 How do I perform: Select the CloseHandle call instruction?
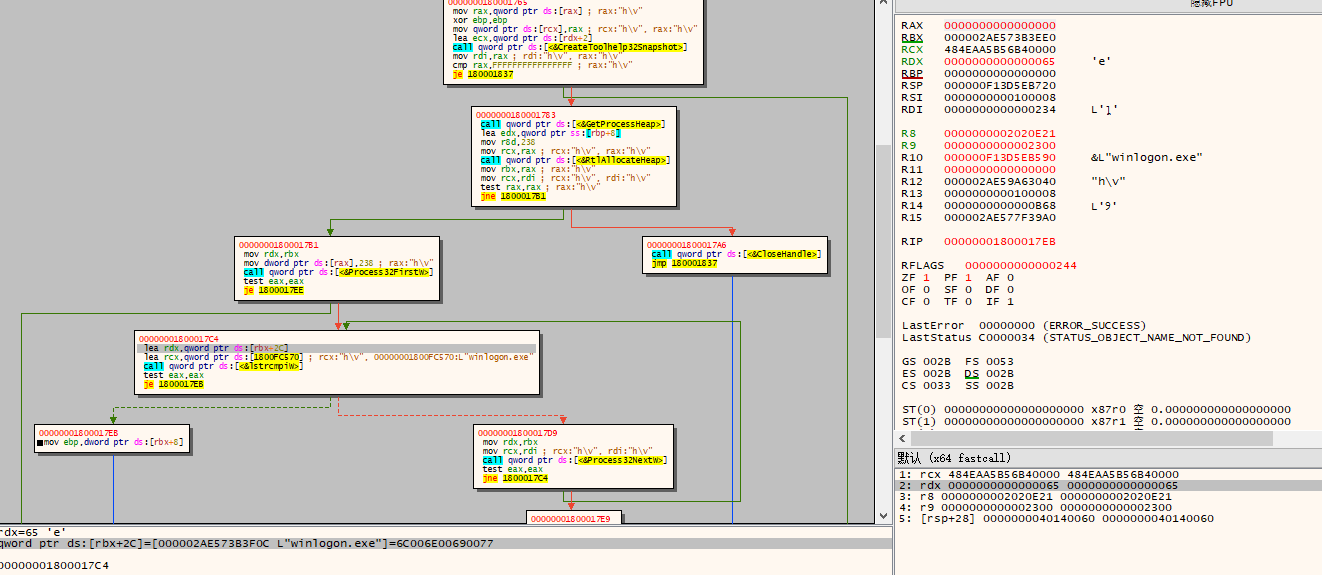pyautogui.click(x=736, y=254)
